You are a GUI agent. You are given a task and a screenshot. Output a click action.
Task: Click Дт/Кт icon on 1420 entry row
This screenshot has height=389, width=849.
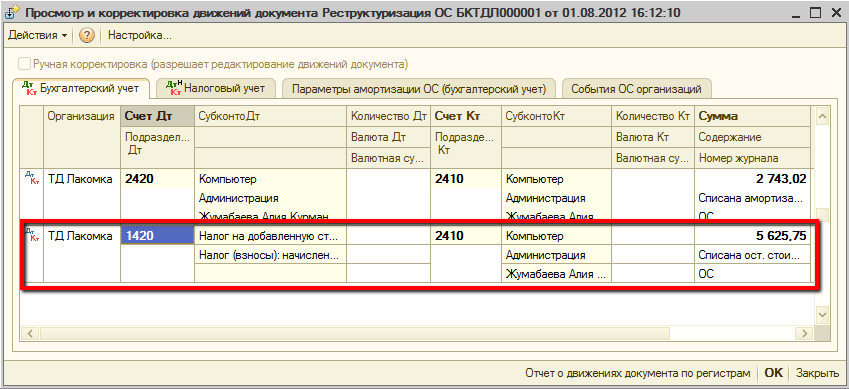[32, 235]
